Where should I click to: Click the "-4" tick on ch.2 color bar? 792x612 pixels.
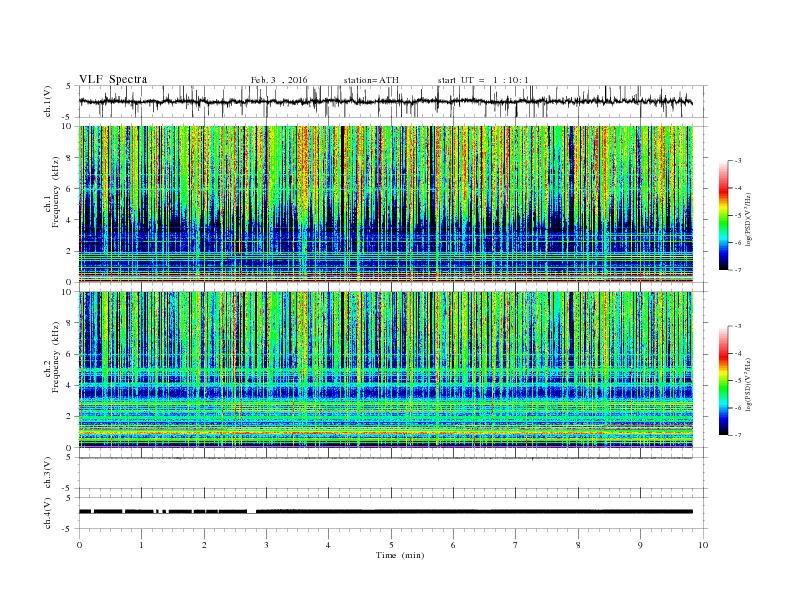click(x=738, y=353)
